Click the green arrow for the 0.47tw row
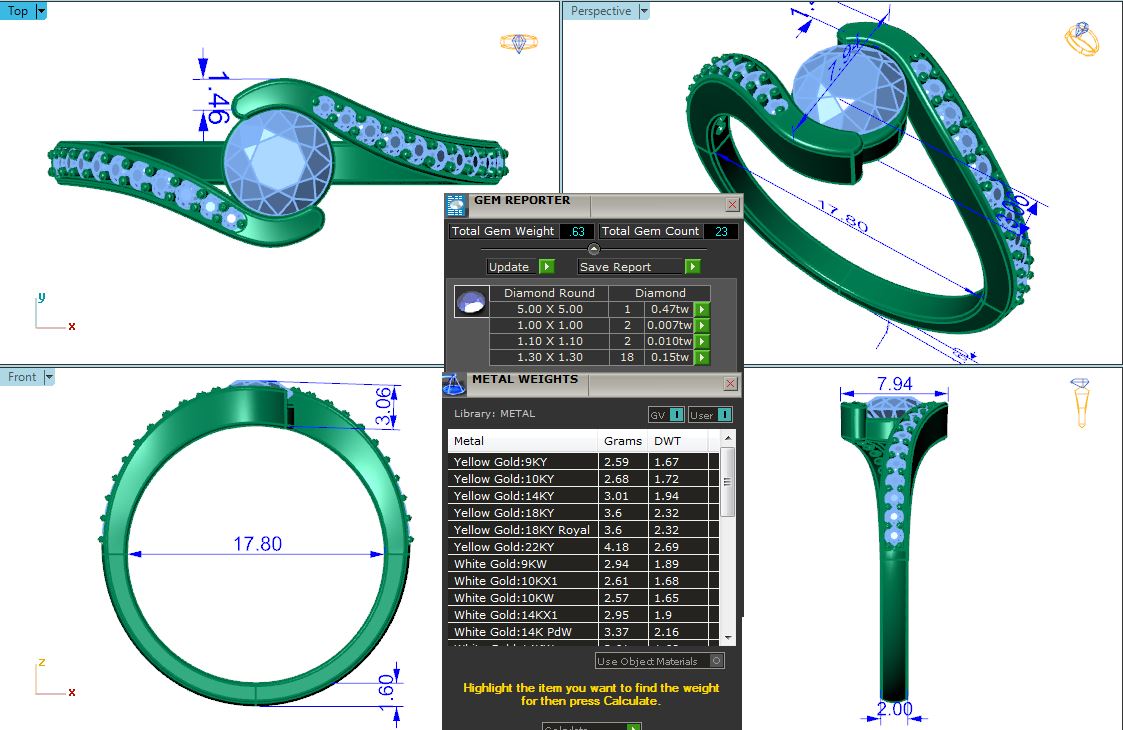This screenshot has height=730, width=1123. [702, 309]
